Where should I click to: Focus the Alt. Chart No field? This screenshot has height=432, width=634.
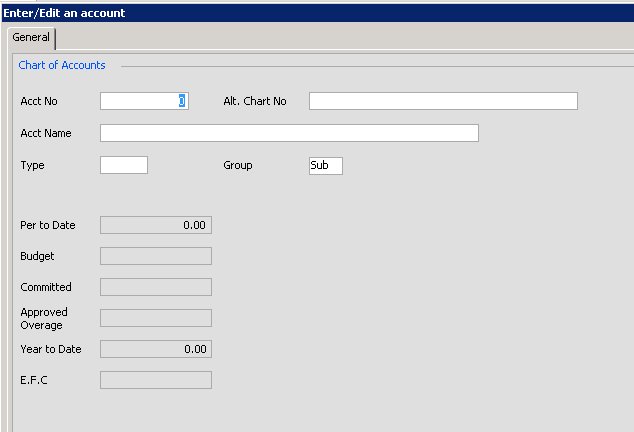443,101
